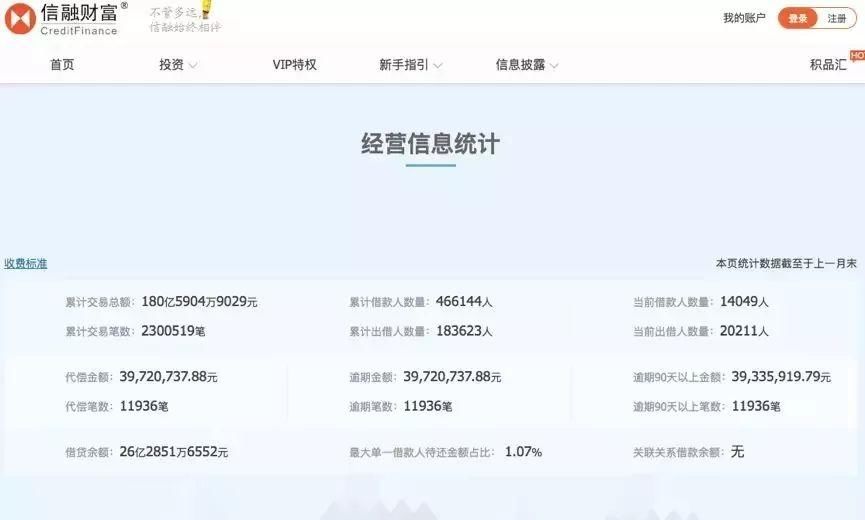
Task: Click 借贷余额 value 26亿2851万6552元
Action: (x=174, y=452)
